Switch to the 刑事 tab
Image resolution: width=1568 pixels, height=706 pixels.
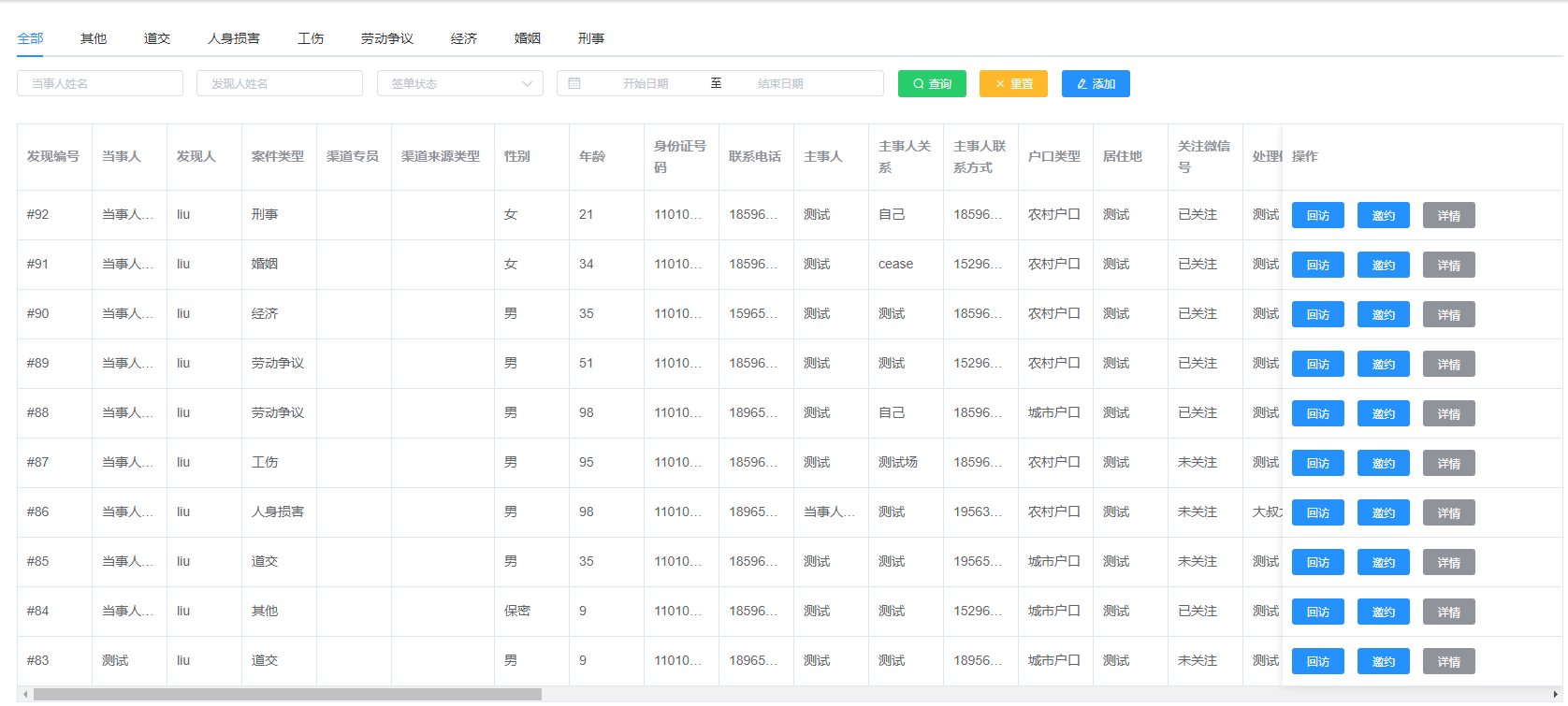[591, 38]
